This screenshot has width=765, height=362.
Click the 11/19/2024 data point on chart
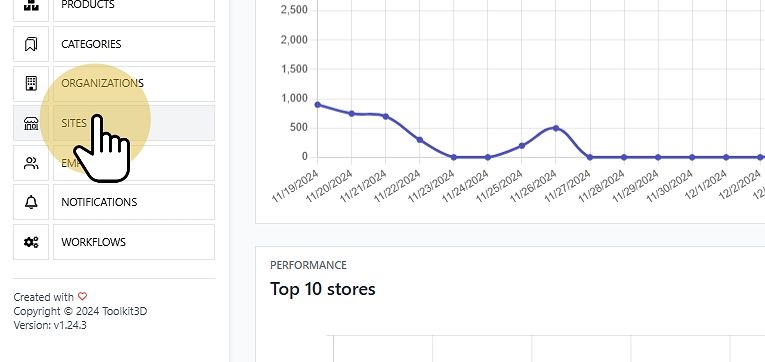pos(318,104)
